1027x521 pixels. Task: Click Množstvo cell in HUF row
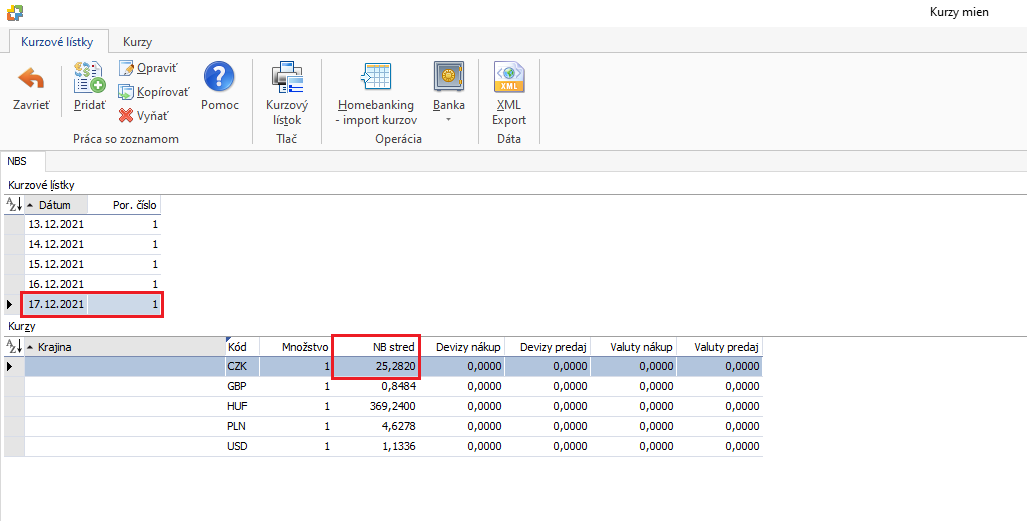tap(296, 406)
